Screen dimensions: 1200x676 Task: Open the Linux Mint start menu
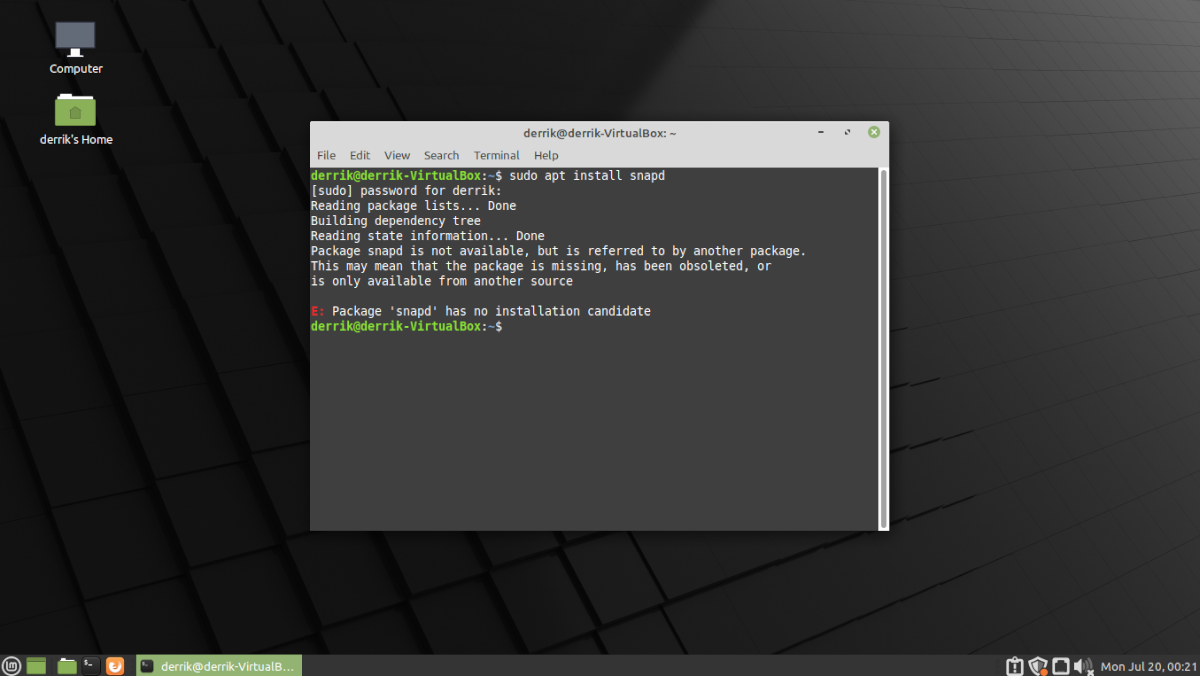coord(12,665)
